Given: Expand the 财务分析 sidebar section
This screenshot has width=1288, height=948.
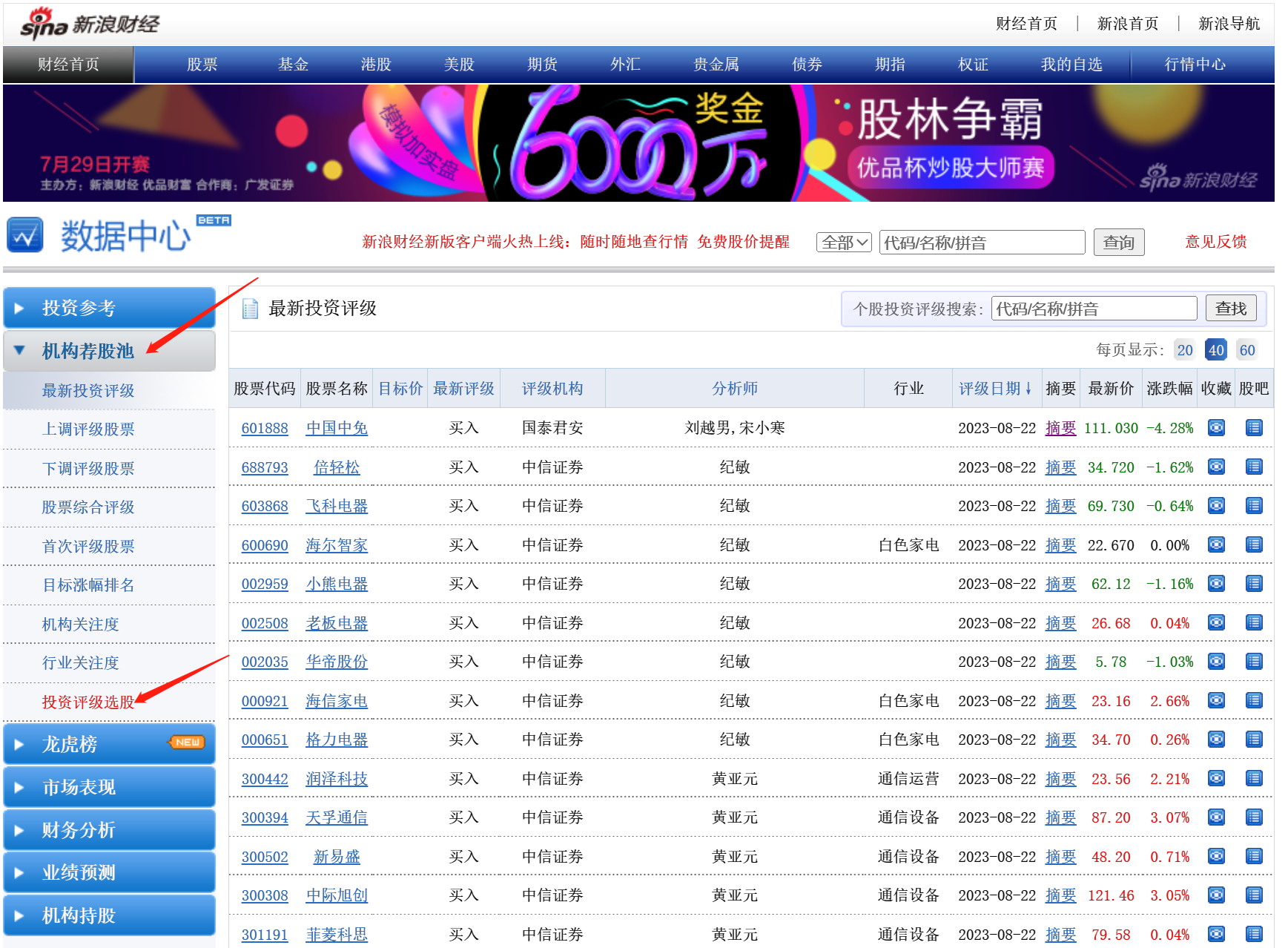Looking at the screenshot, I should pos(109,830).
